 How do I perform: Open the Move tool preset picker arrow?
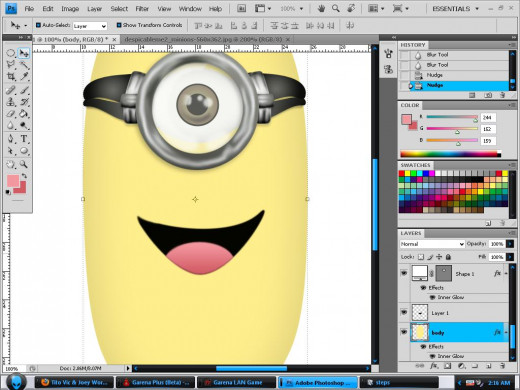[x=26, y=25]
